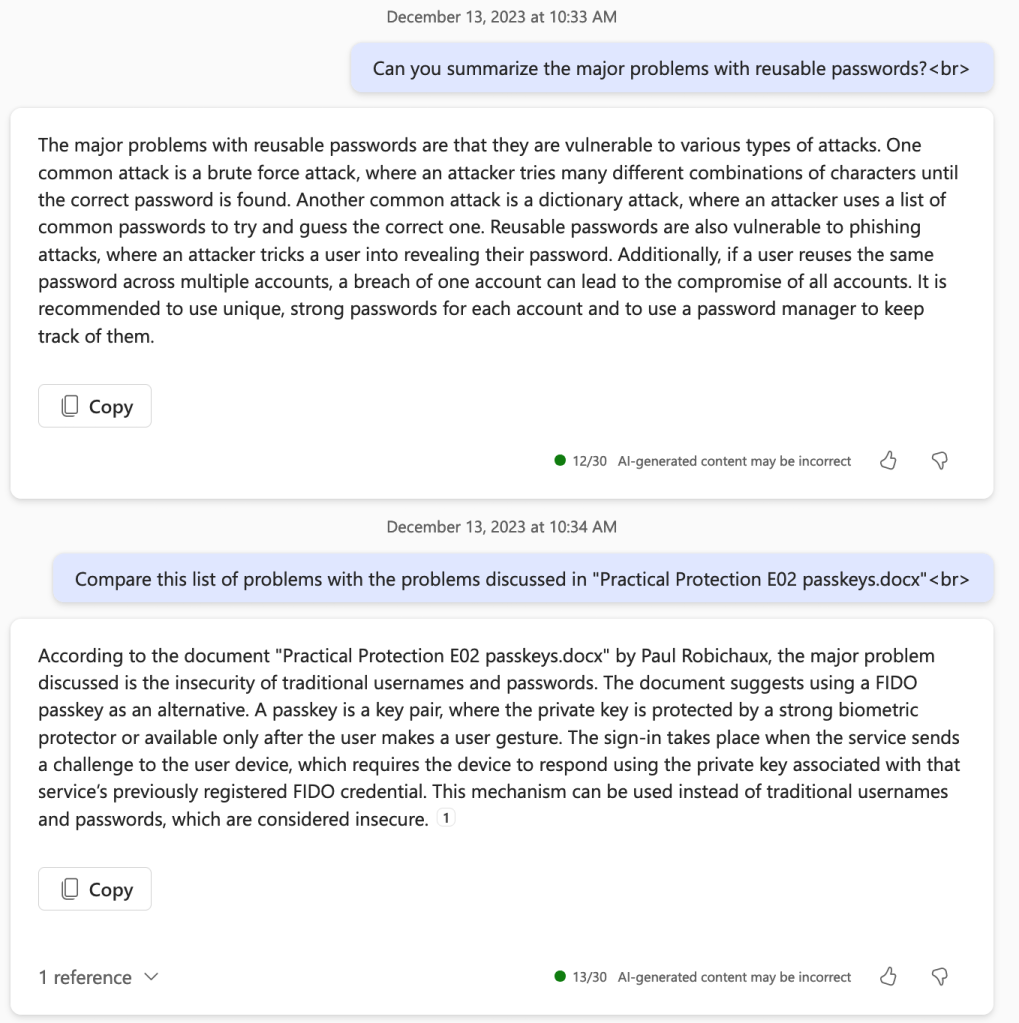1019x1023 pixels.
Task: Click the paragraph about Paul Robichaux's document
Action: click(x=499, y=738)
